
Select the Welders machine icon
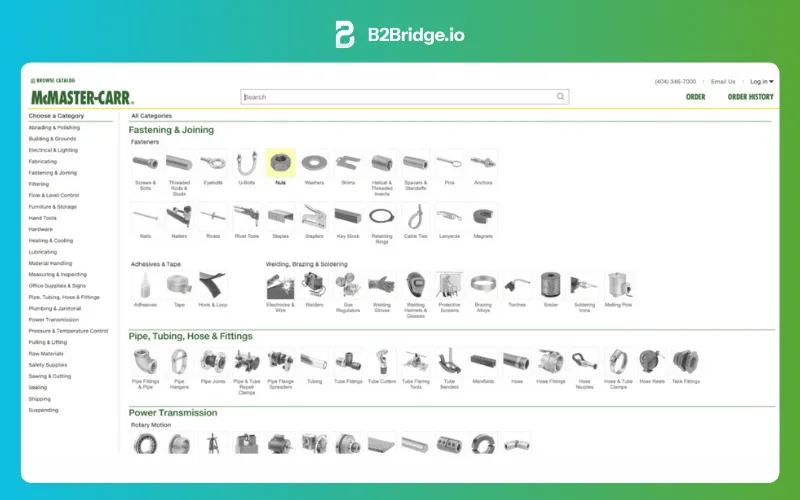coord(314,285)
